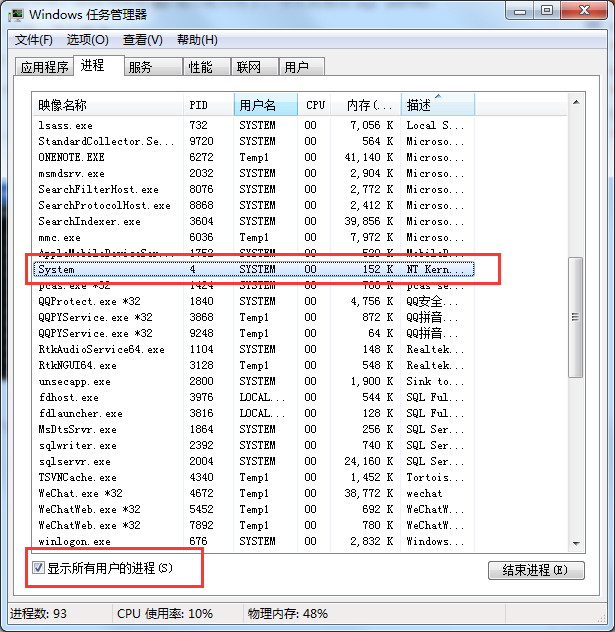Select the 进程 tab
Viewport: 615px width, 632px height.
pos(99,65)
